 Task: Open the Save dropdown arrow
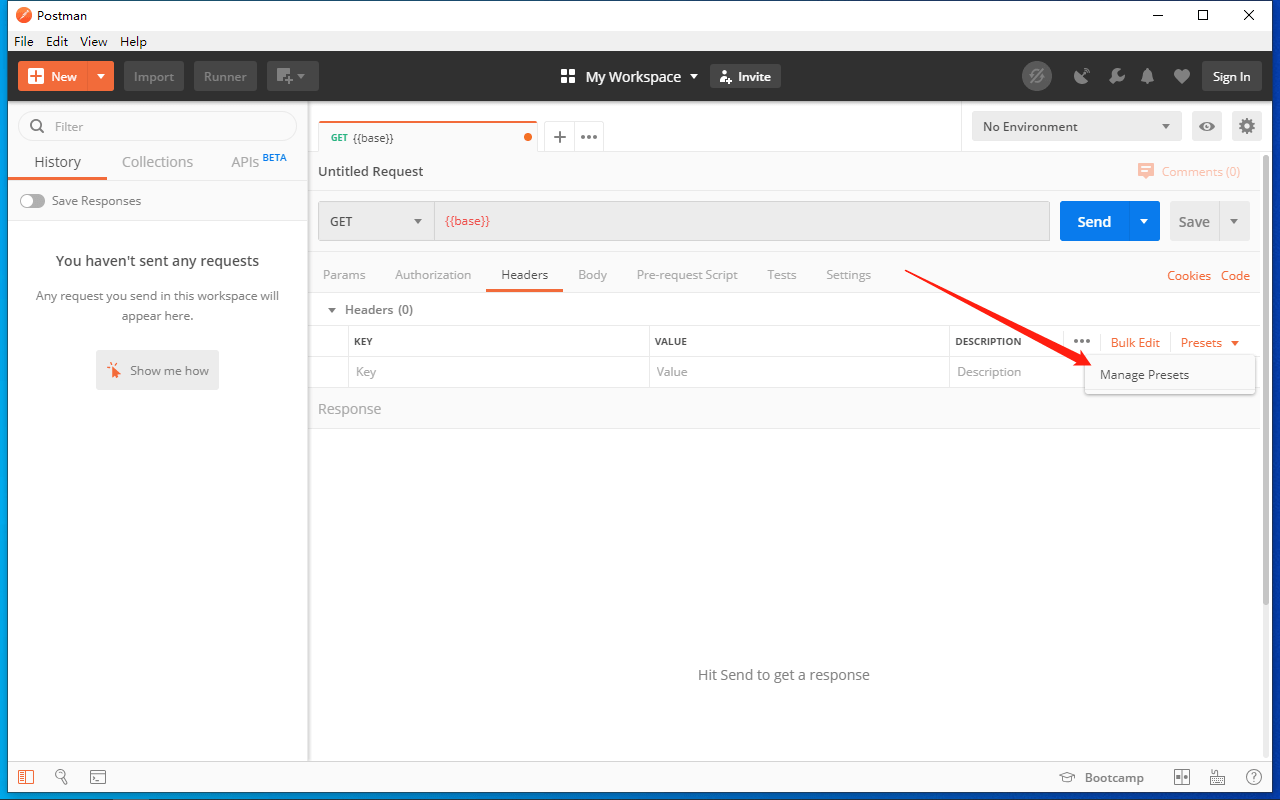pos(1234,221)
